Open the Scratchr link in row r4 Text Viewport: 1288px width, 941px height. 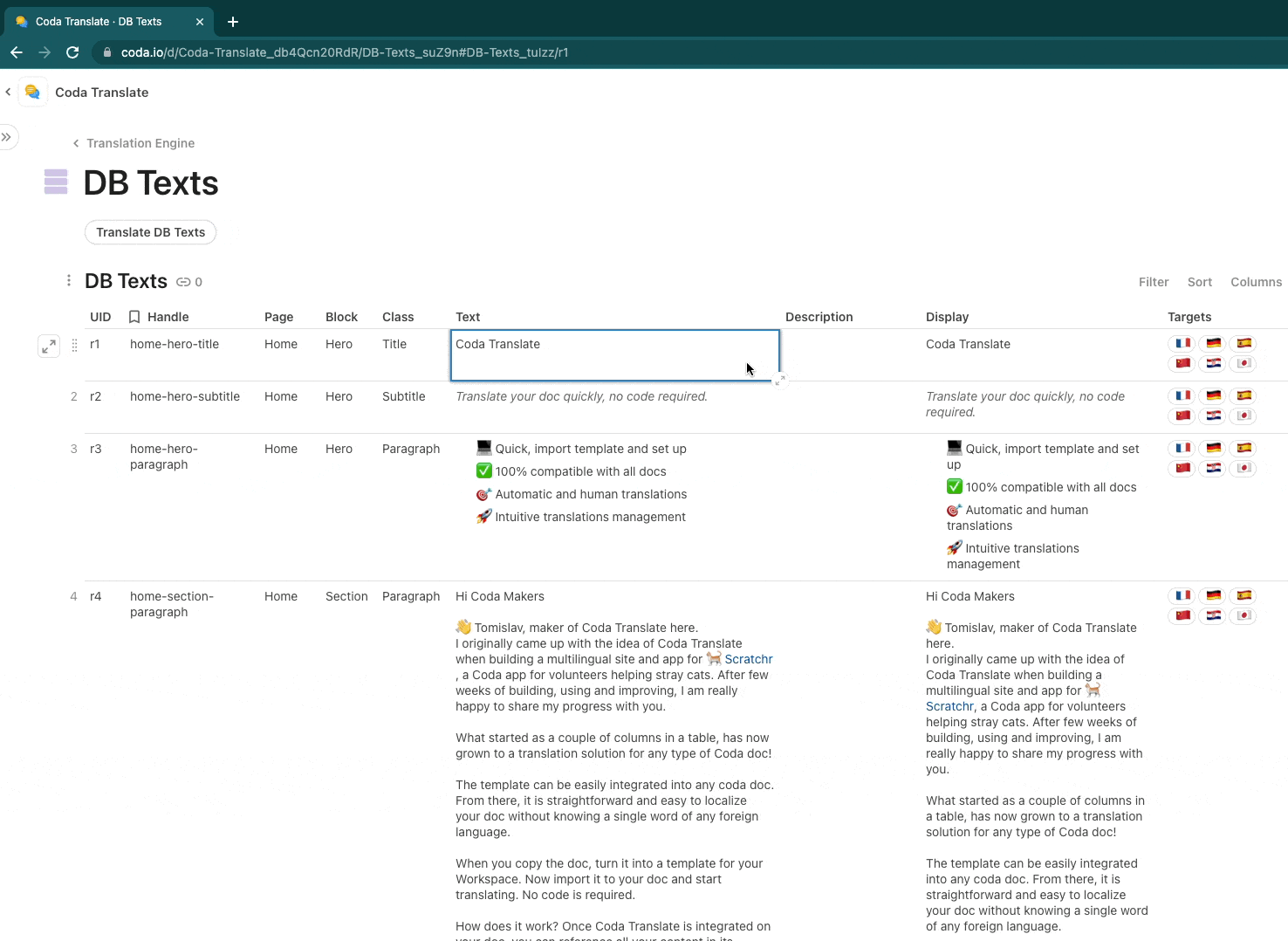[x=748, y=659]
